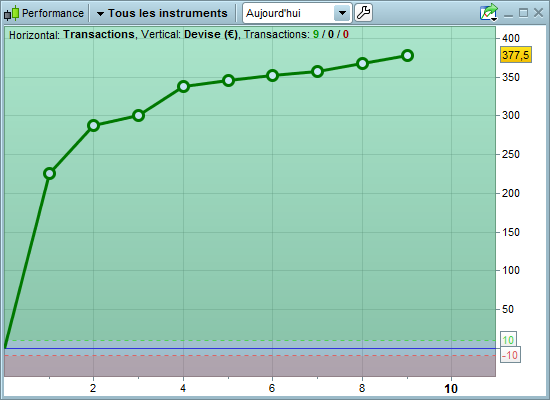Image resolution: width=550 pixels, height=400 pixels.
Task: Click the 400 value on vertical axis
Action: click(x=511, y=38)
